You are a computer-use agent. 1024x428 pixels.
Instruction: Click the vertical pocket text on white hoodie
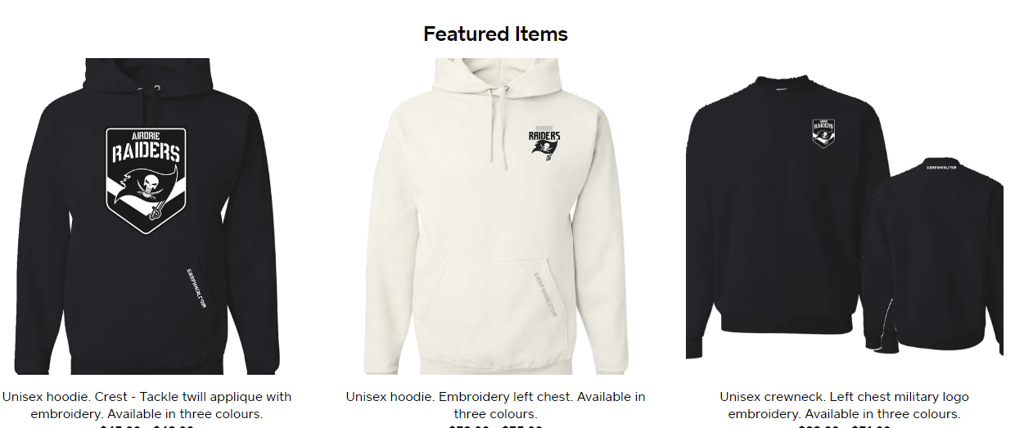(545, 295)
